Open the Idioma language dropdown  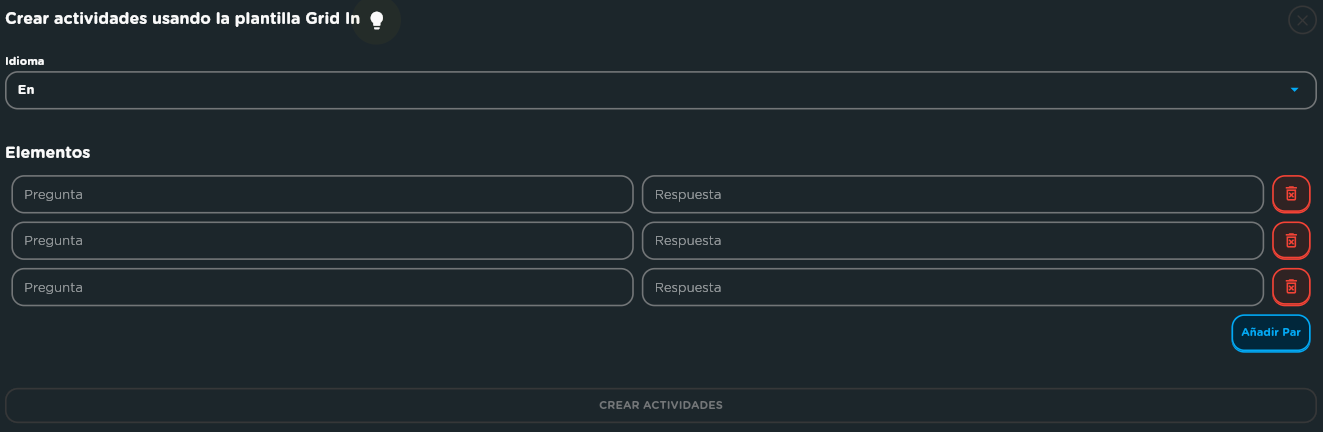tap(661, 90)
